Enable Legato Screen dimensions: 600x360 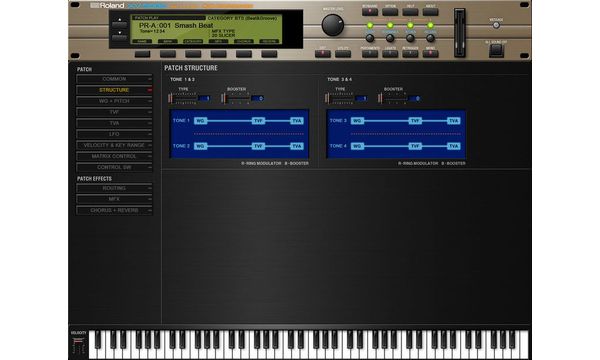(x=390, y=54)
